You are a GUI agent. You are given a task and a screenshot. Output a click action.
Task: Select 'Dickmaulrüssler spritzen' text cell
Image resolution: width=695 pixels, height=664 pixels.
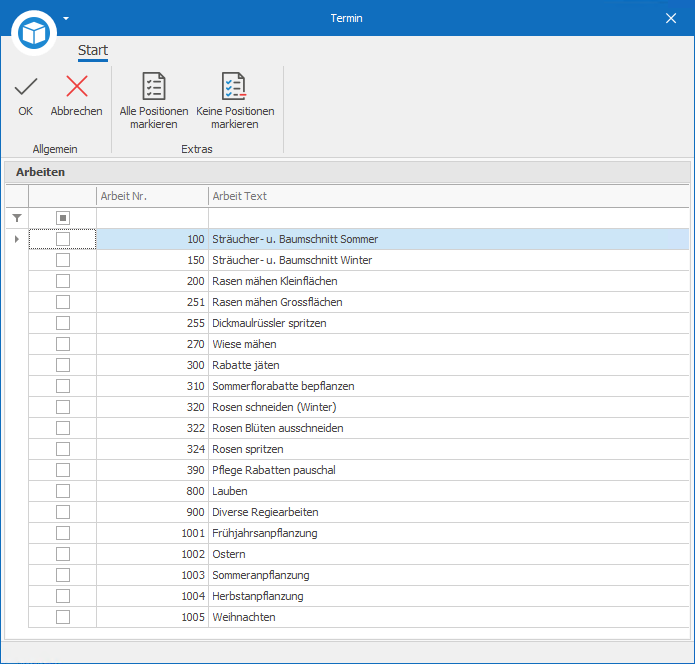pyautogui.click(x=449, y=323)
